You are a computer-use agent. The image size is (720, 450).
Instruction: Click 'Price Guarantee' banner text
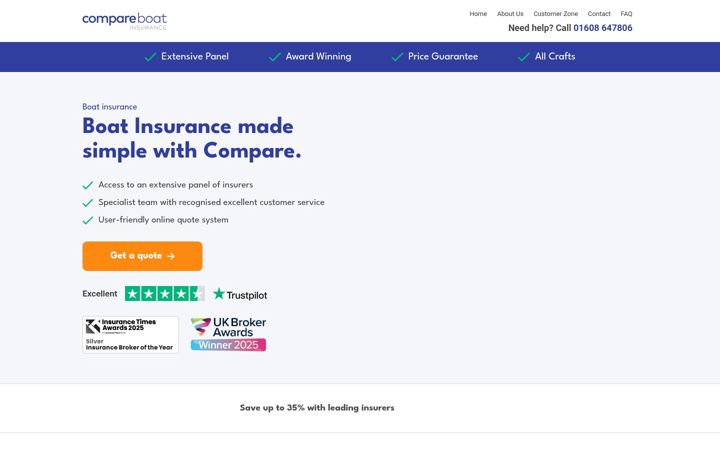443,56
